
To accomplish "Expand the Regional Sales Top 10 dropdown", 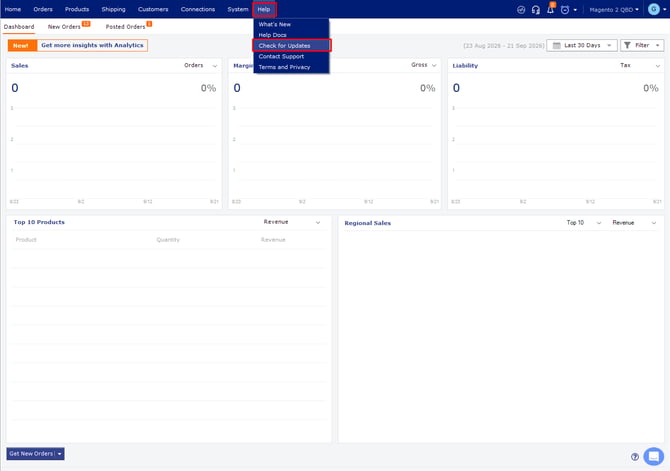I will (584, 223).
